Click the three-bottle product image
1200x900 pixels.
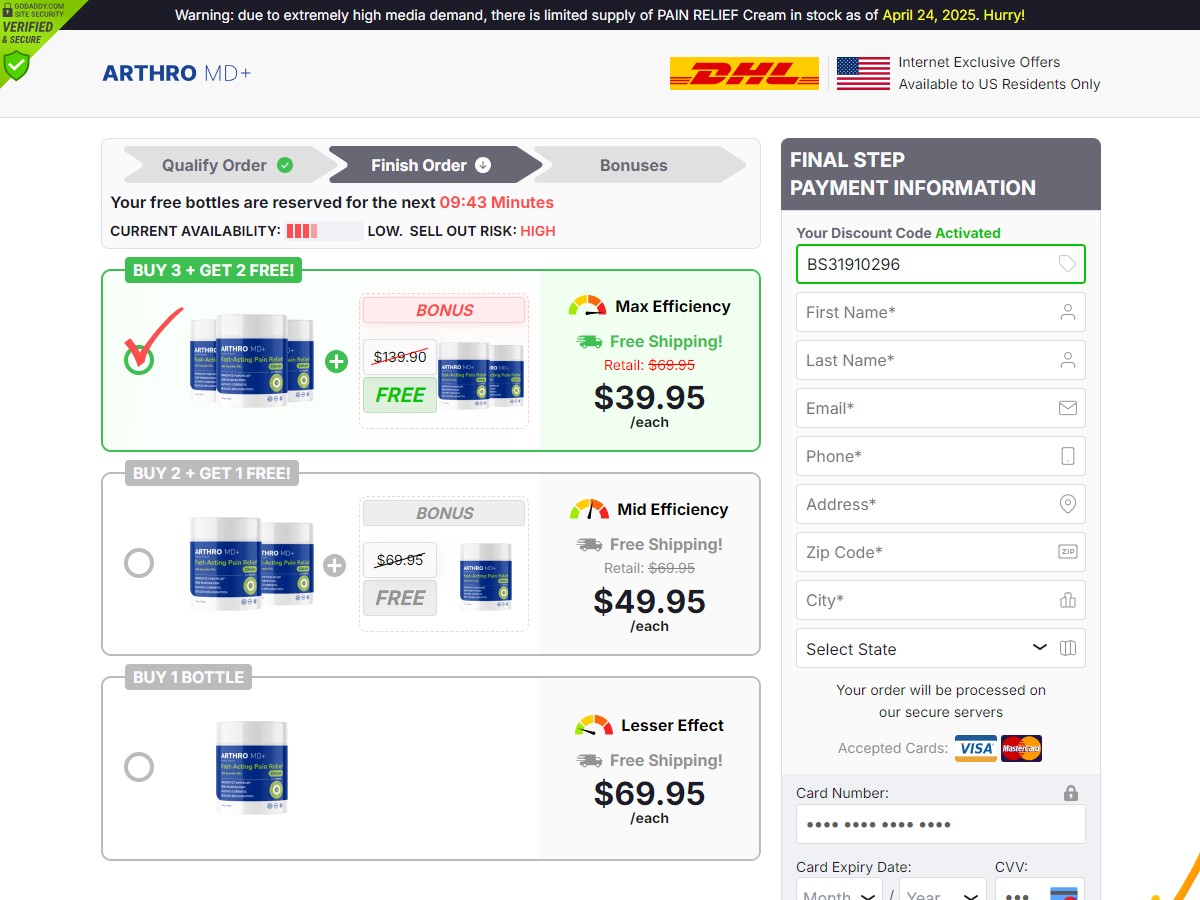pyautogui.click(x=252, y=360)
